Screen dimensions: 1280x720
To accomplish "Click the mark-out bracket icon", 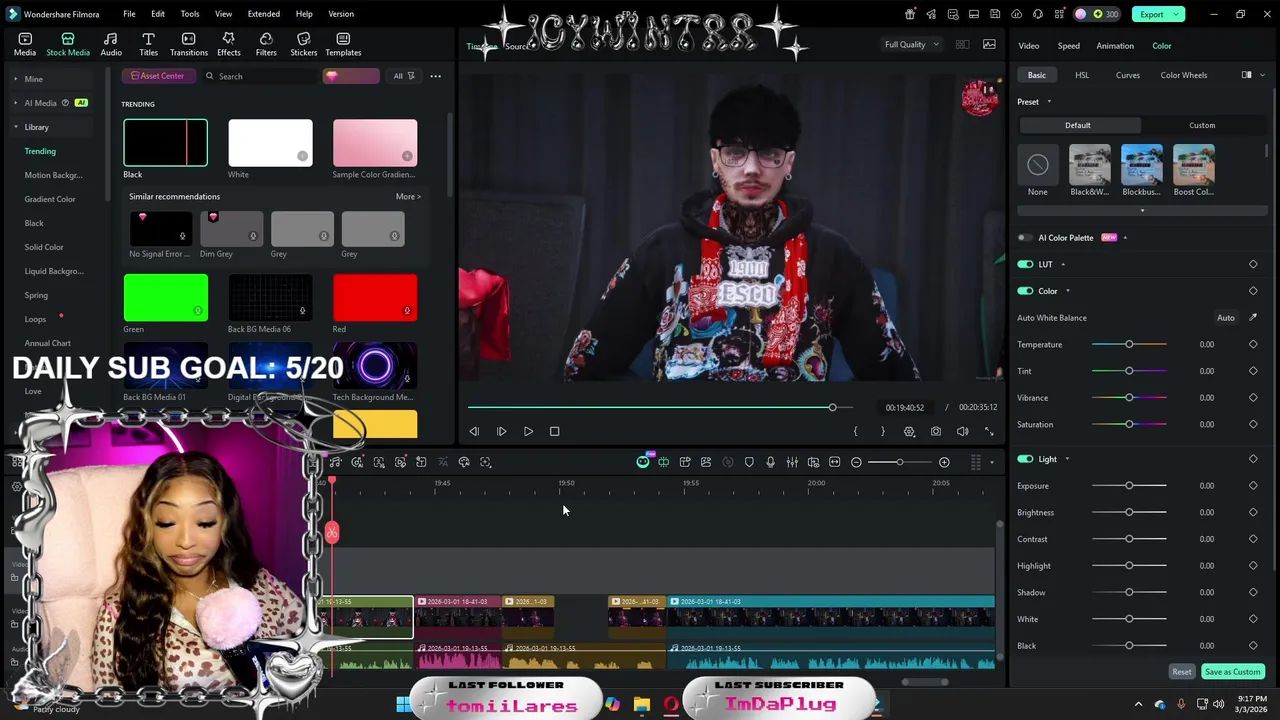I will (882, 431).
